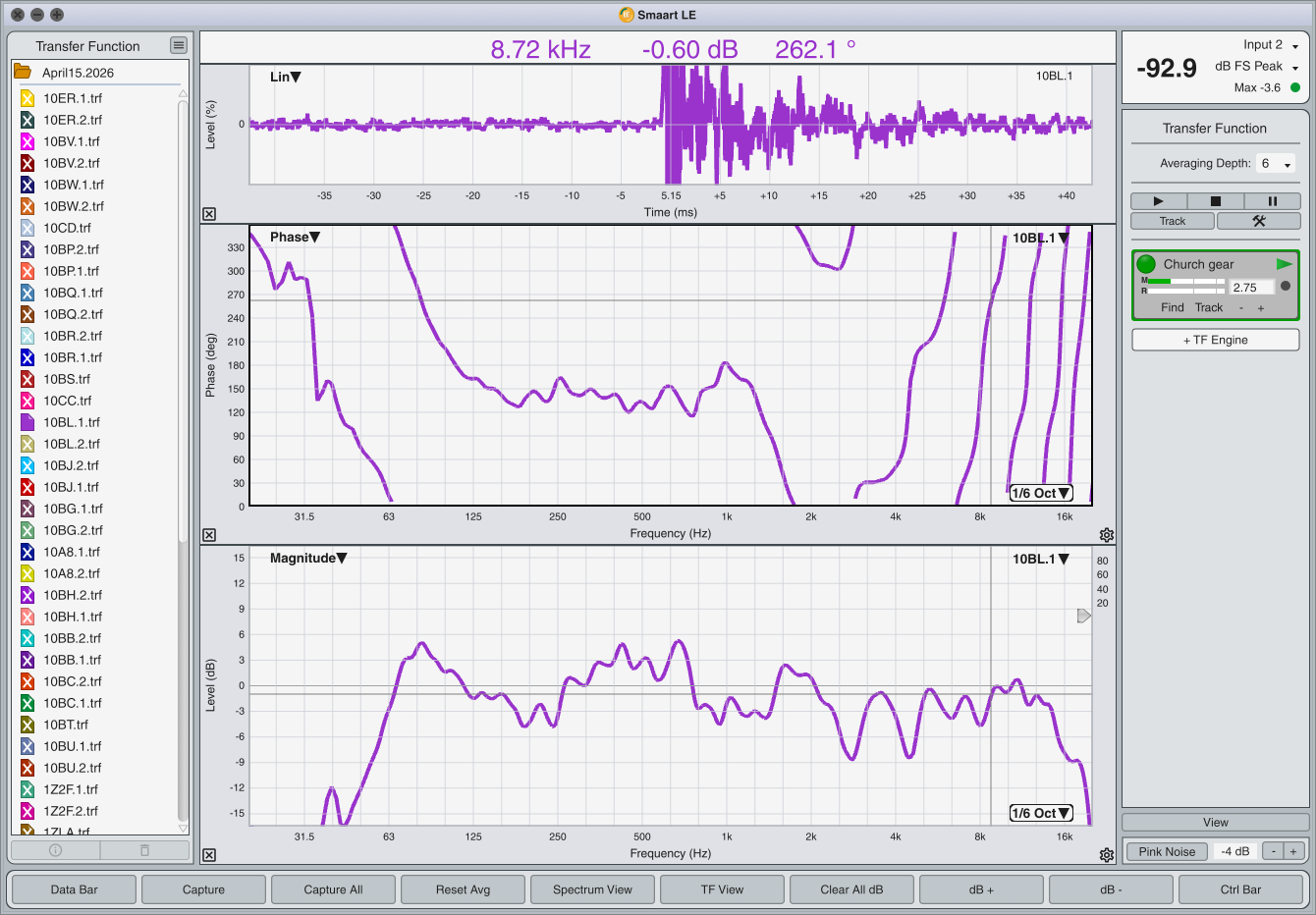Click the Pink Noise generator button

[x=1167, y=851]
